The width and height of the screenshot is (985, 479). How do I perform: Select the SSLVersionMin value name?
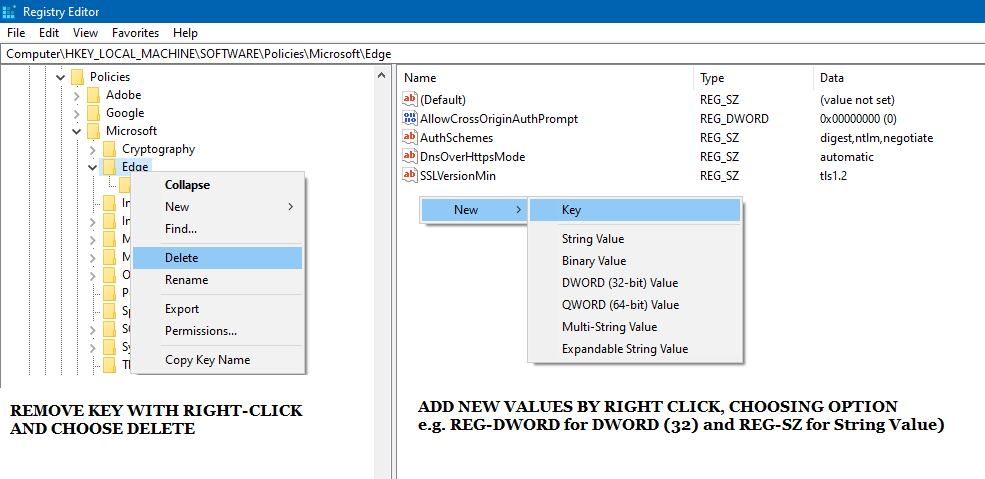point(458,176)
